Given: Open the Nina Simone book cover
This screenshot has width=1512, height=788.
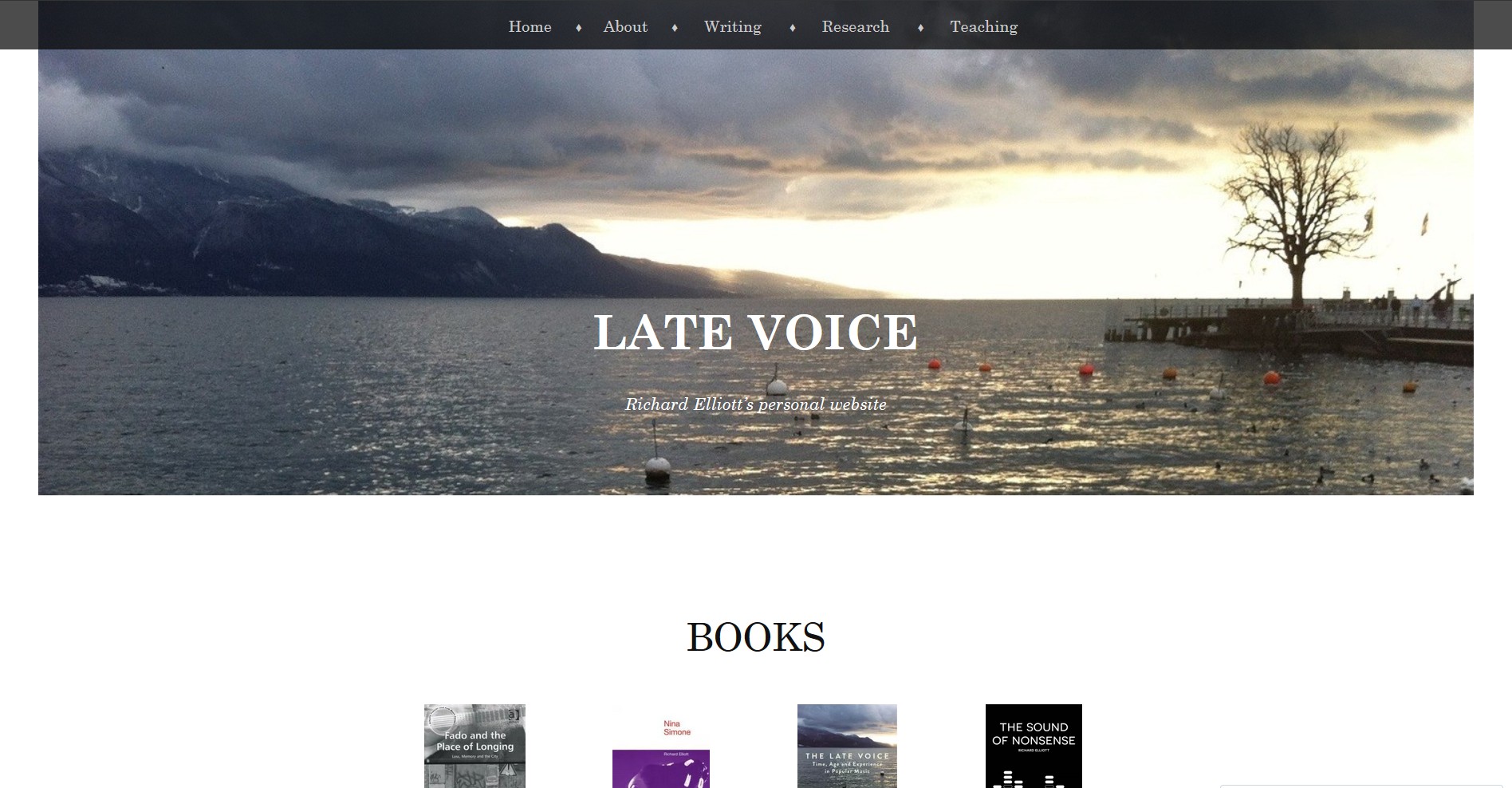Looking at the screenshot, I should click(x=660, y=746).
